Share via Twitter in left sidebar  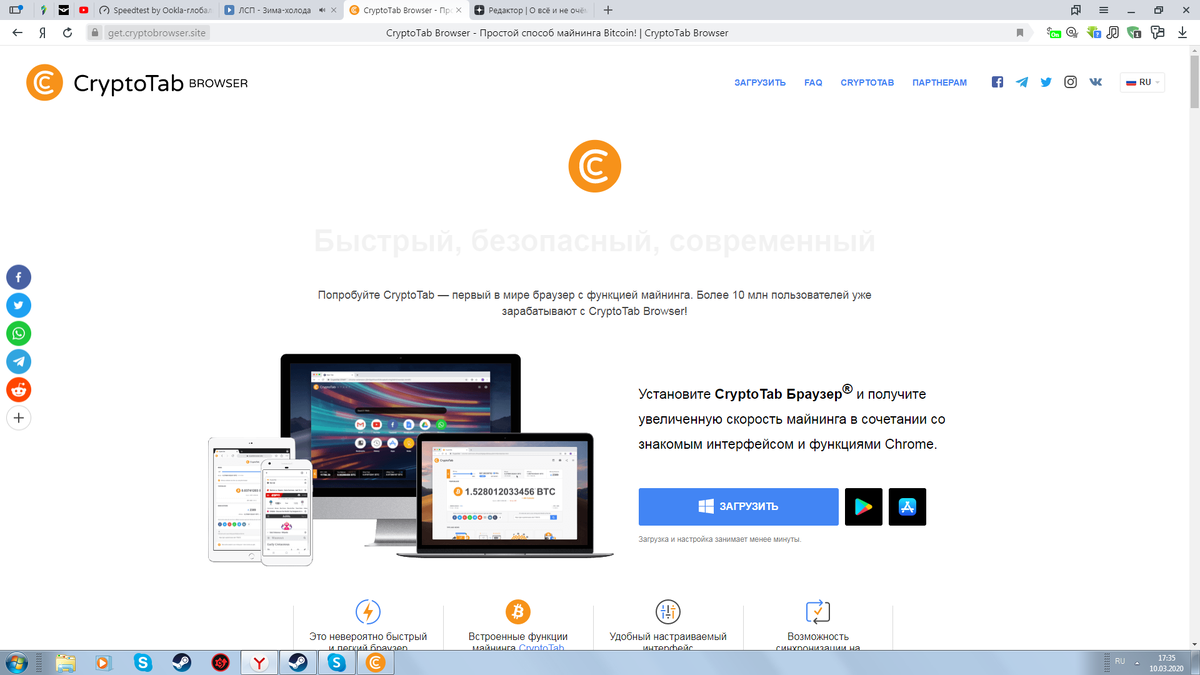(x=19, y=305)
